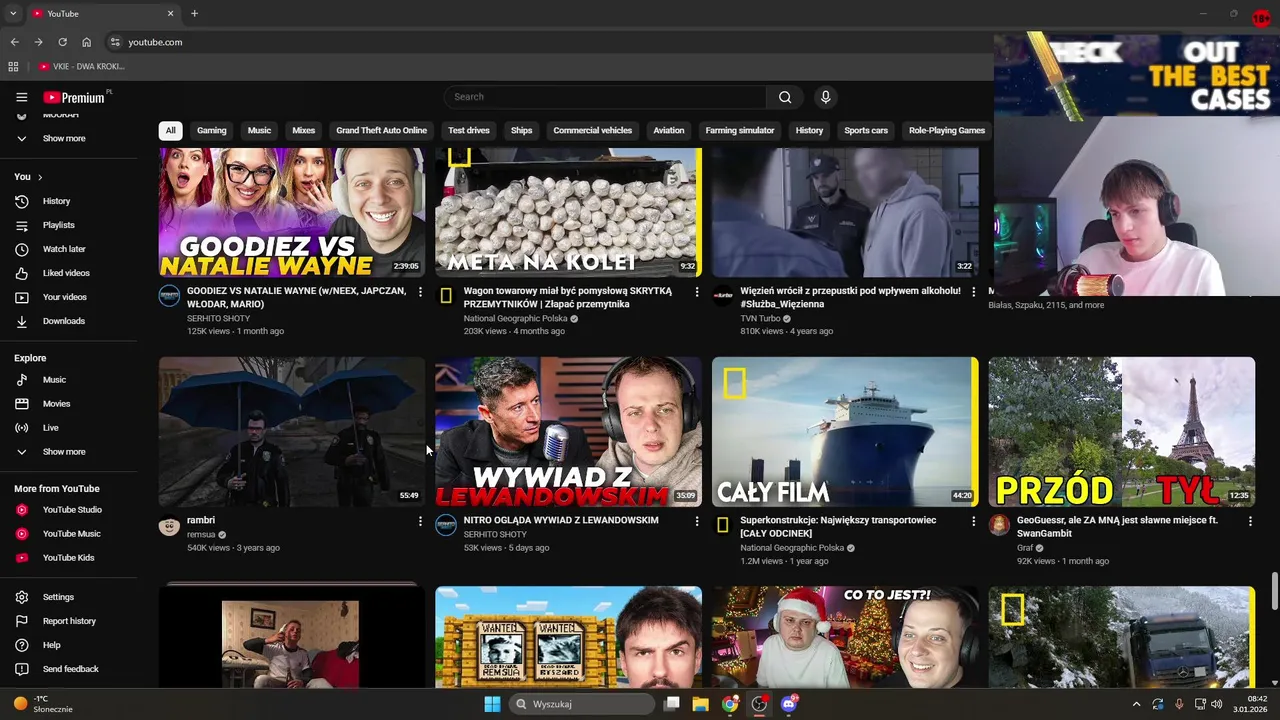The image size is (1280, 720).
Task: Select the Music filter chip
Action: click(x=259, y=130)
